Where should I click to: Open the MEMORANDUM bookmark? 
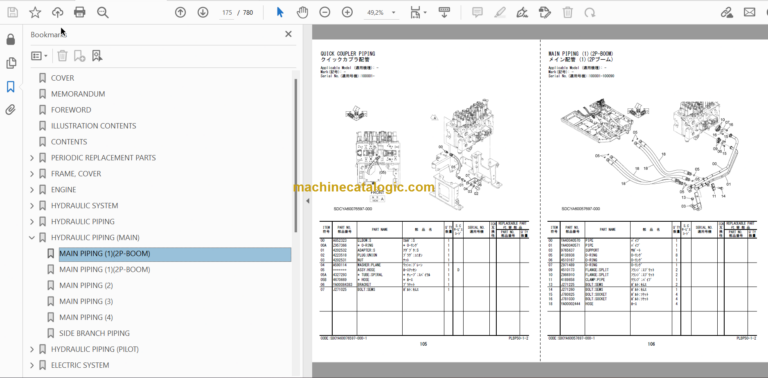(x=78, y=94)
